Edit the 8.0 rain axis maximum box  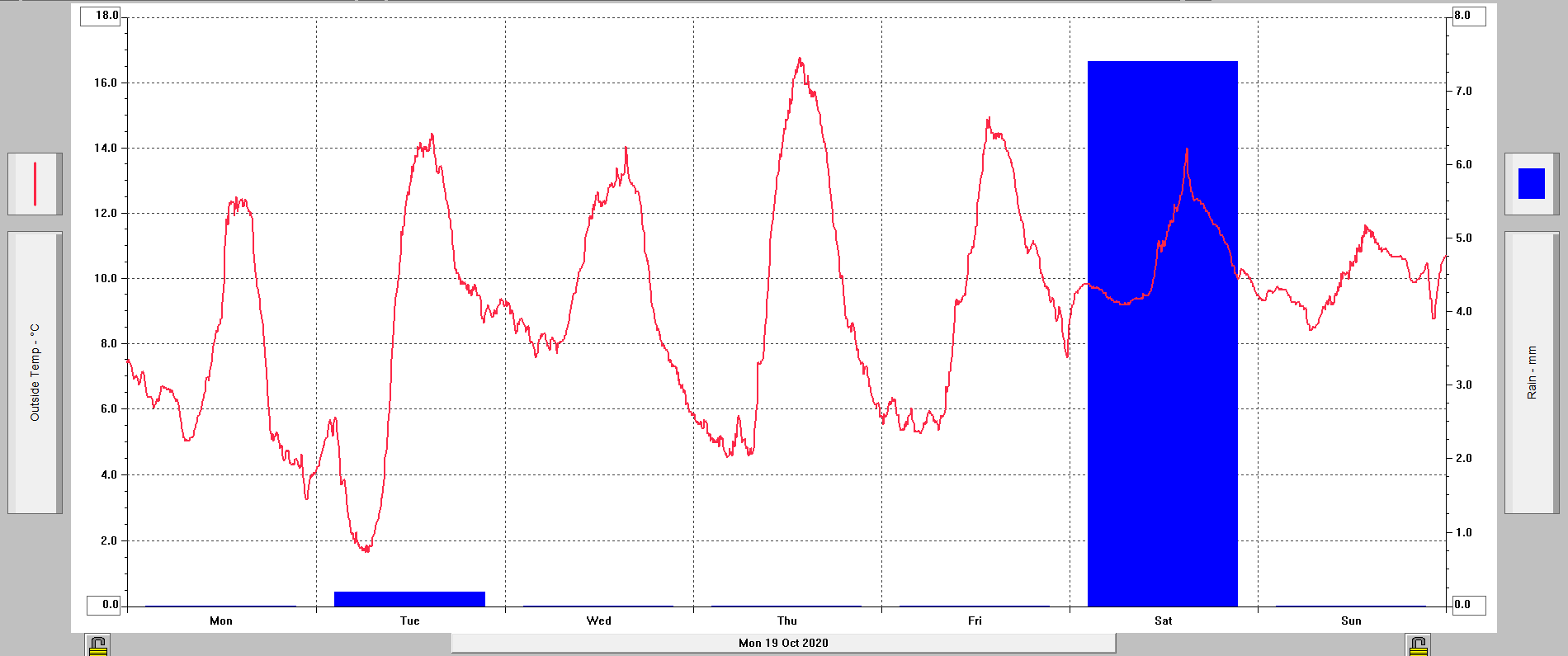tap(1466, 16)
